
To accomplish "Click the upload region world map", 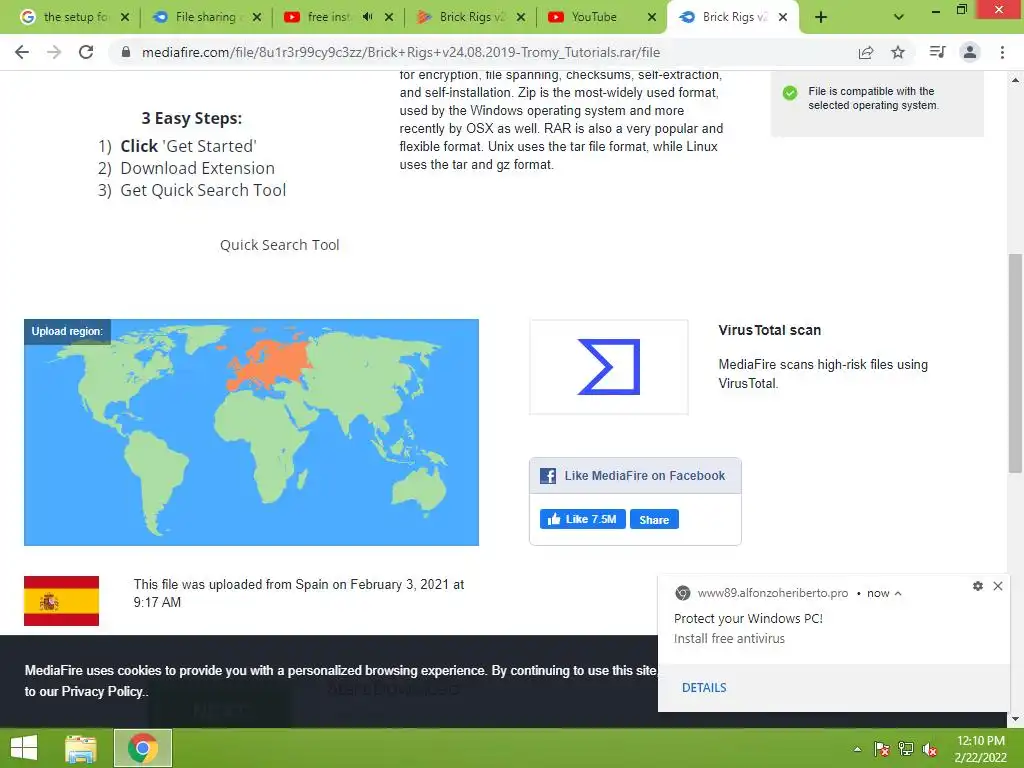I will coord(251,432).
